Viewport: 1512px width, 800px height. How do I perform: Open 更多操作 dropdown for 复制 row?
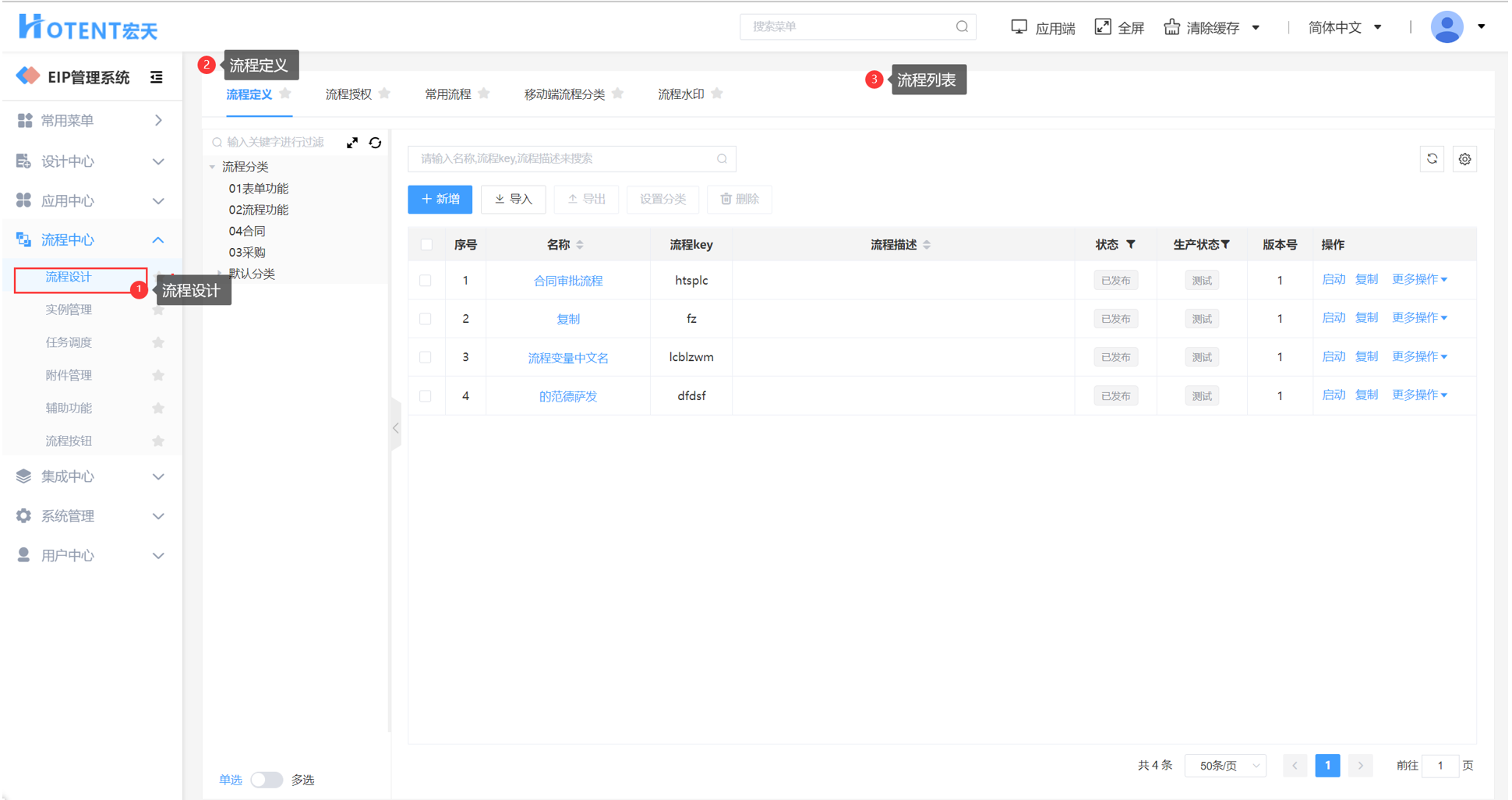pos(1419,318)
